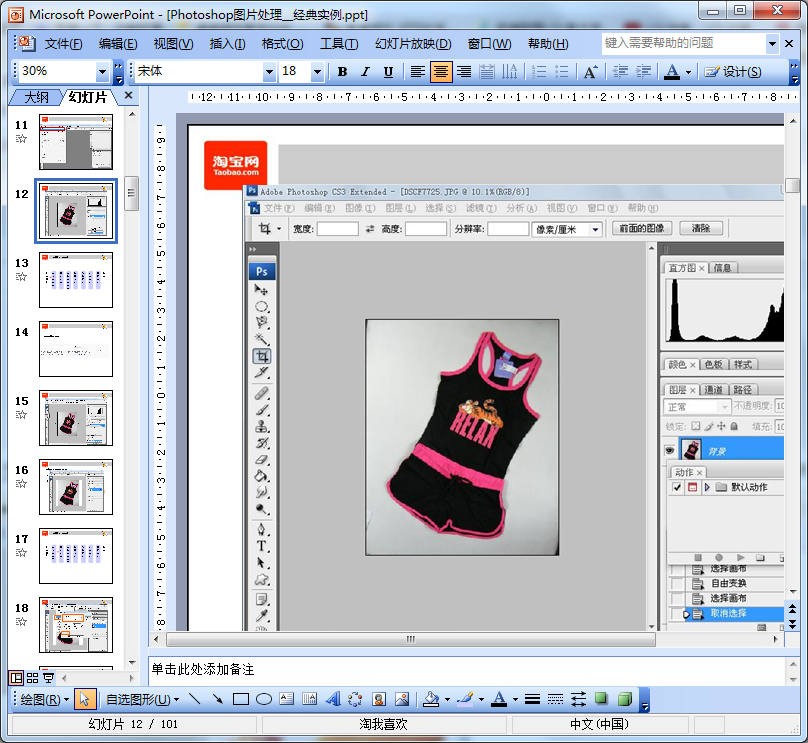
Task: Open the 绘图(R) drawing menu
Action: click(44, 699)
